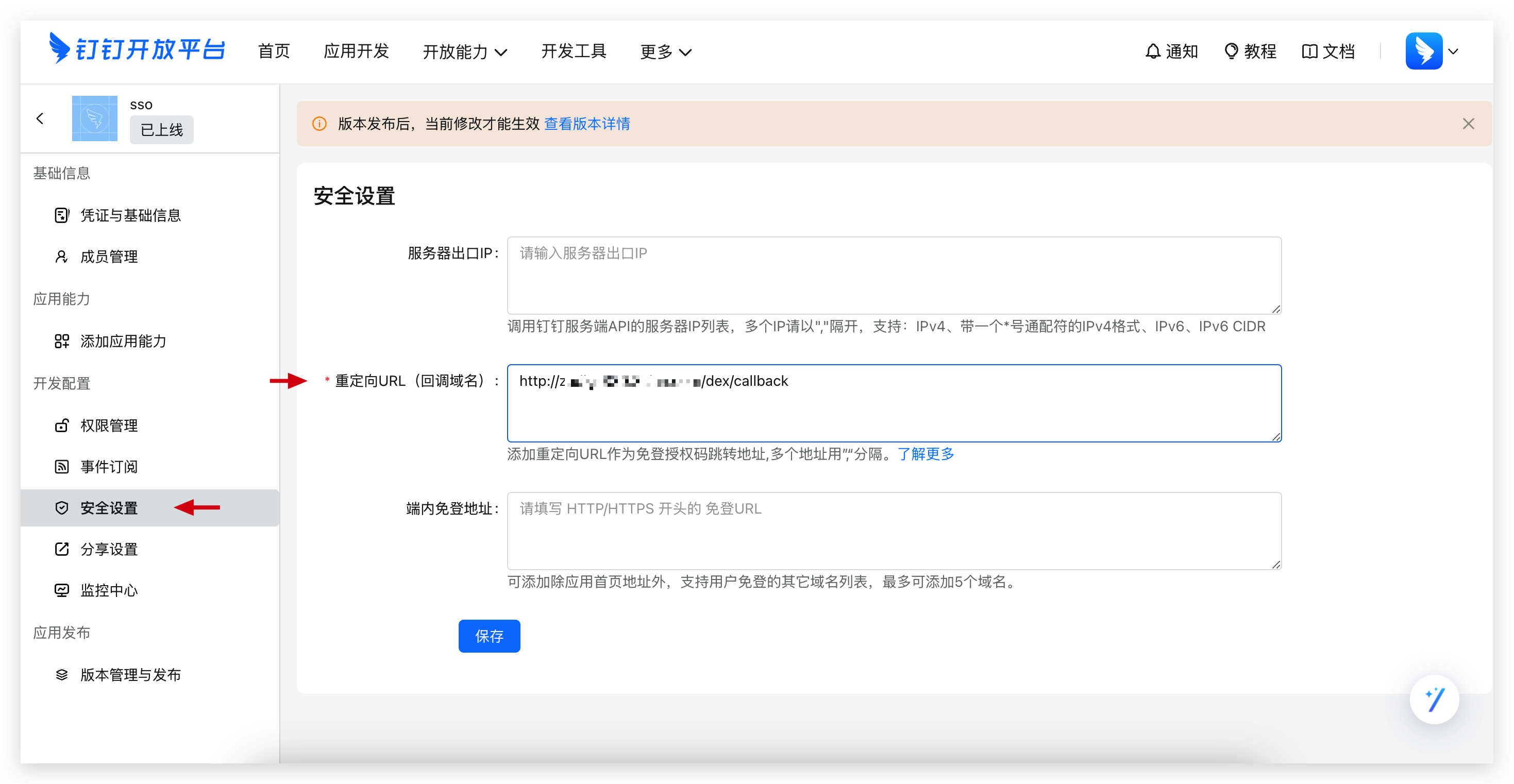The width and height of the screenshot is (1514, 784).
Task: Open the floating AI assistant wand icon
Action: tap(1434, 700)
